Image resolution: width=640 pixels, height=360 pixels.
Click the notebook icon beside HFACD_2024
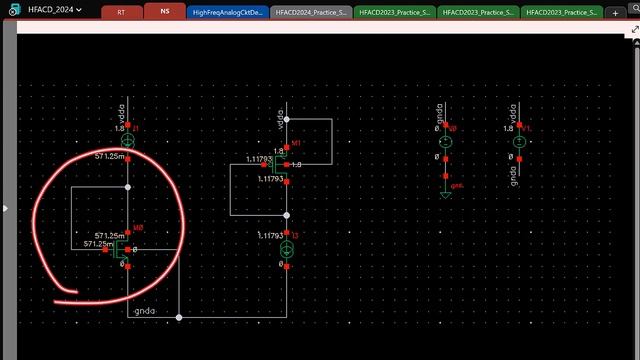[x=14, y=9]
